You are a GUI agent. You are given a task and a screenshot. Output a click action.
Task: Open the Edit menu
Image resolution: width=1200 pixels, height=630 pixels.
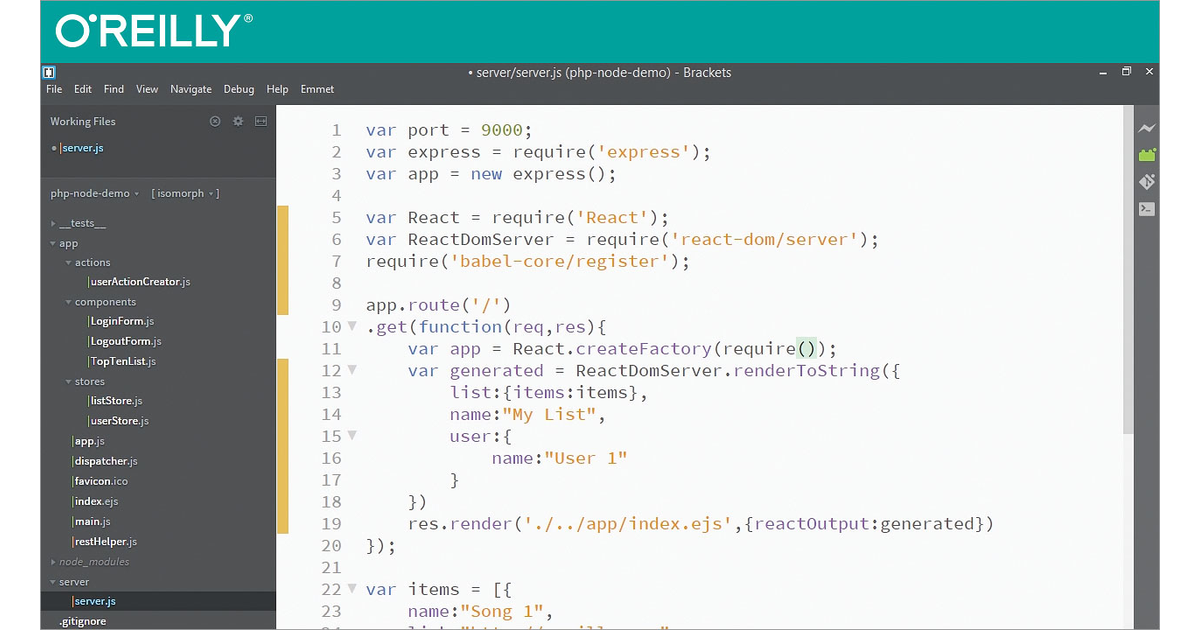[83, 89]
